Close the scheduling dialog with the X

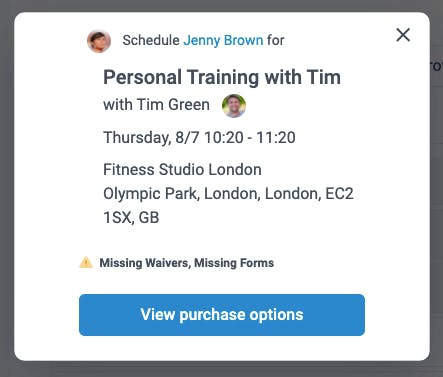(403, 35)
